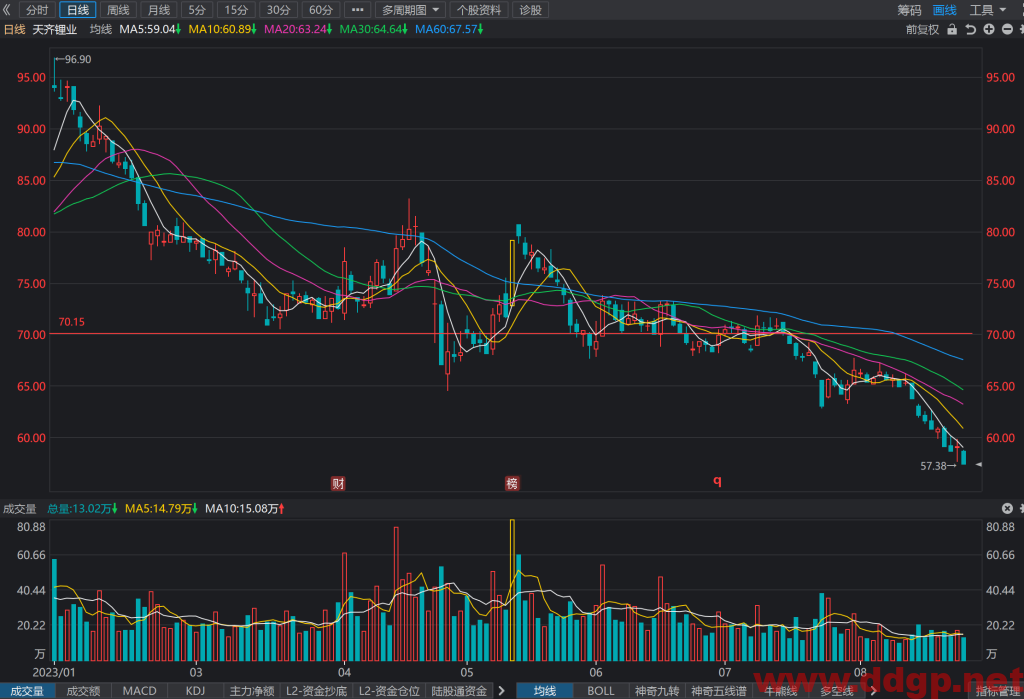Click the red q marker on the chart
Image resolution: width=1024 pixels, height=699 pixels.
click(x=717, y=481)
